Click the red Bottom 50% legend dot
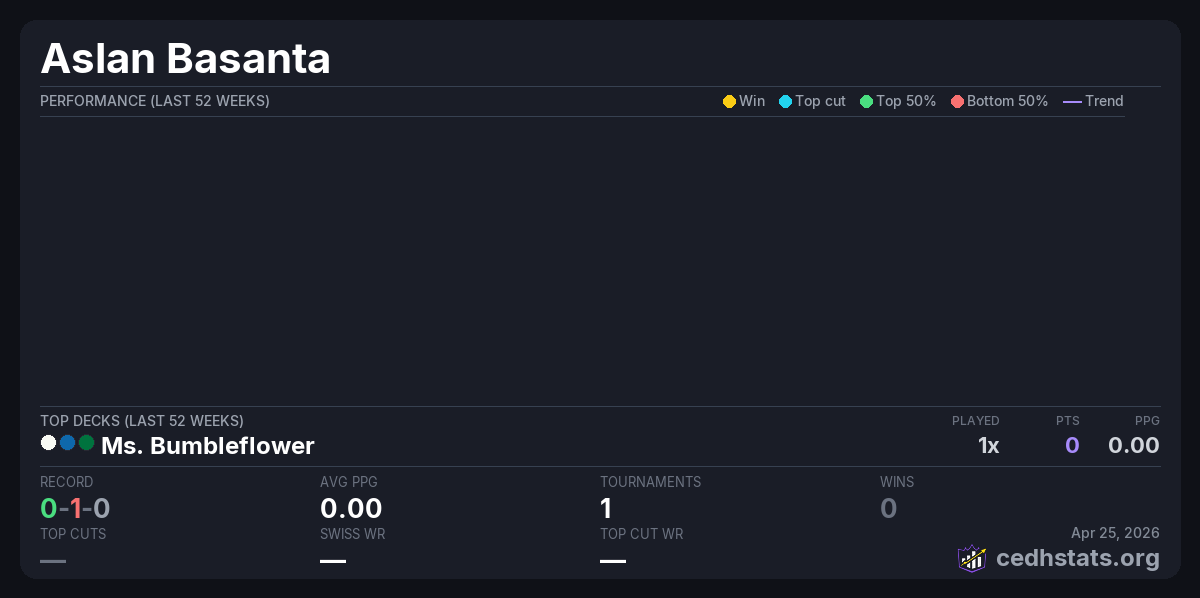 (x=957, y=101)
